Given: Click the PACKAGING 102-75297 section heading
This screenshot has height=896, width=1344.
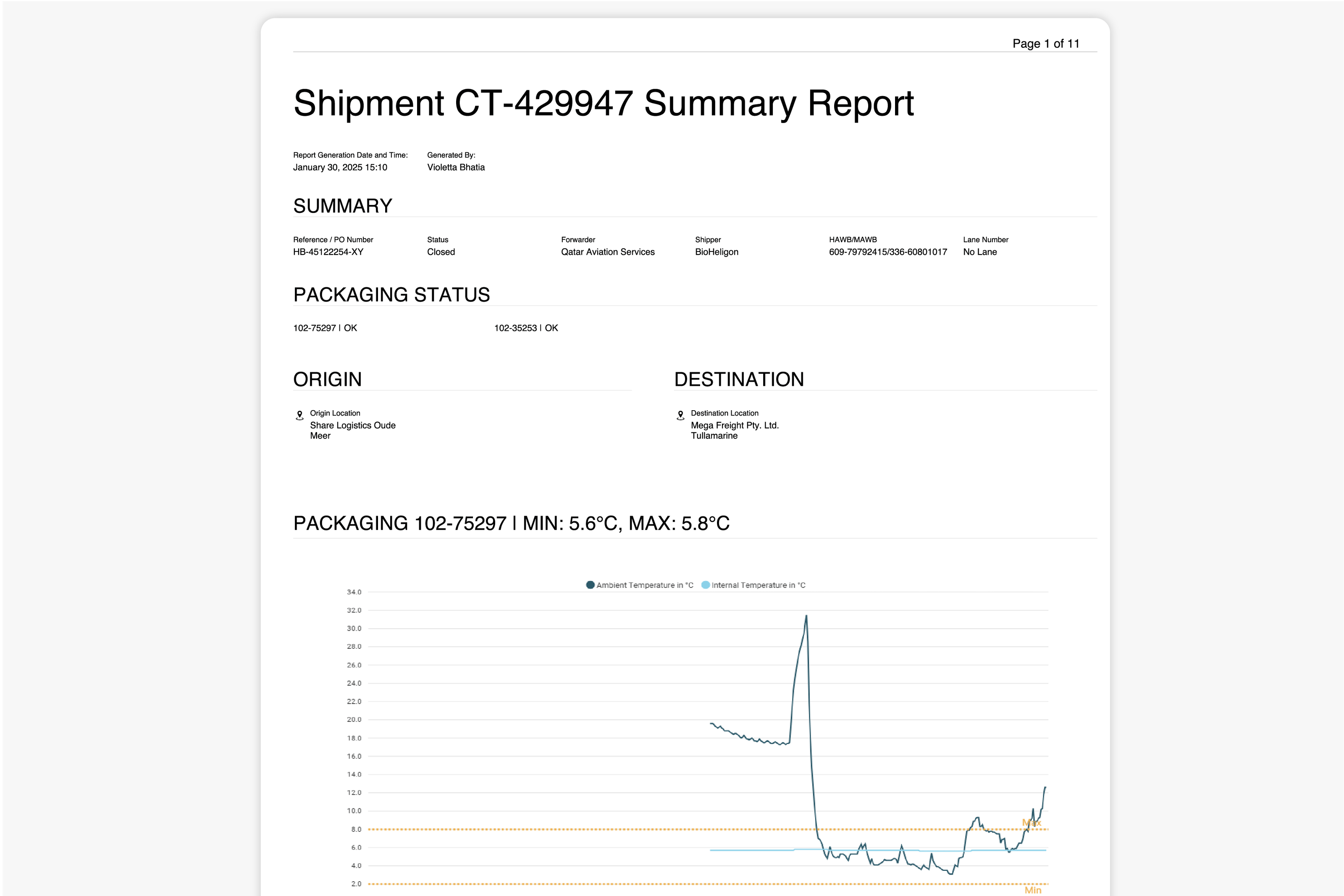Looking at the screenshot, I should [511, 524].
